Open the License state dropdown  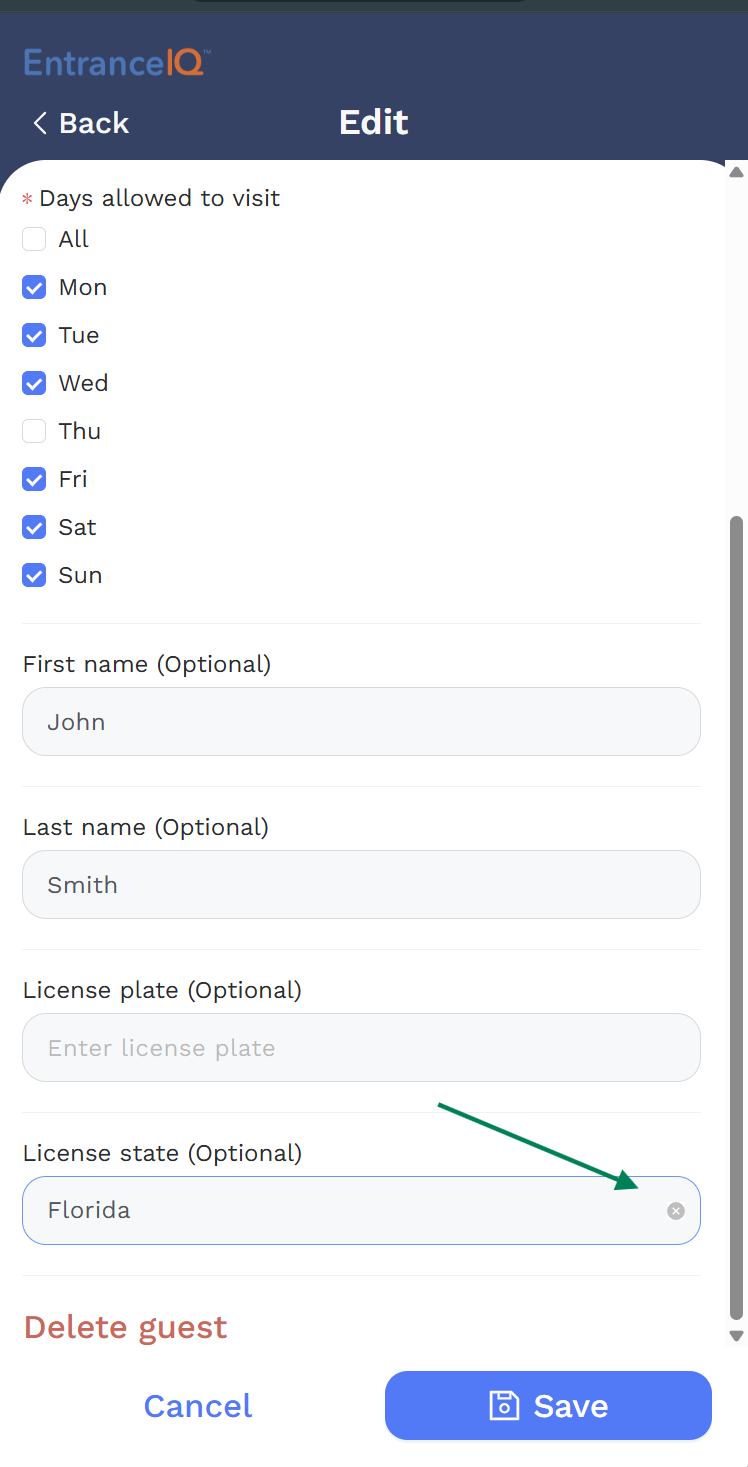pos(340,1210)
